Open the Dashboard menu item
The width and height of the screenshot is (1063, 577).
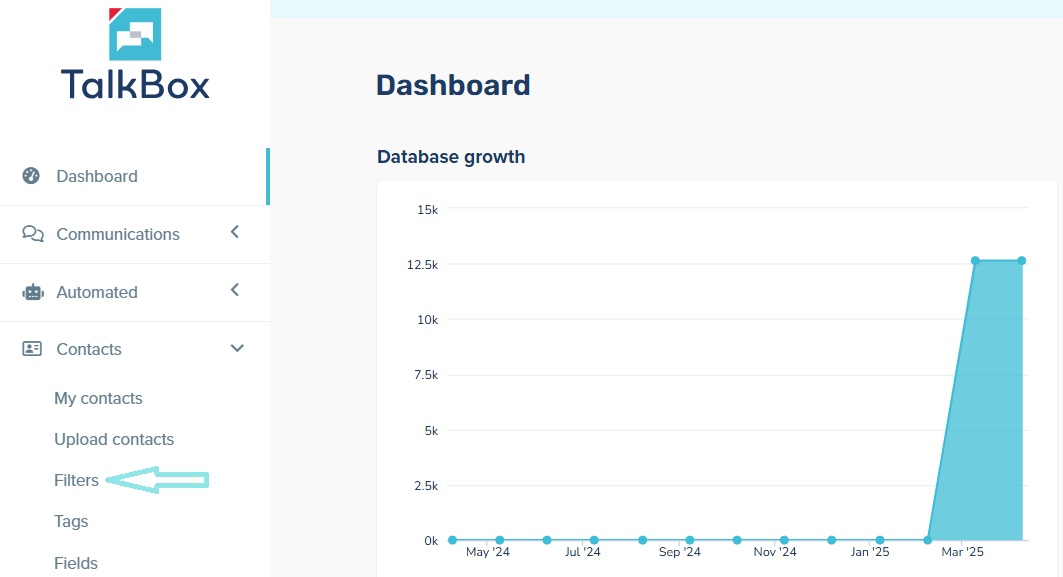[x=97, y=176]
